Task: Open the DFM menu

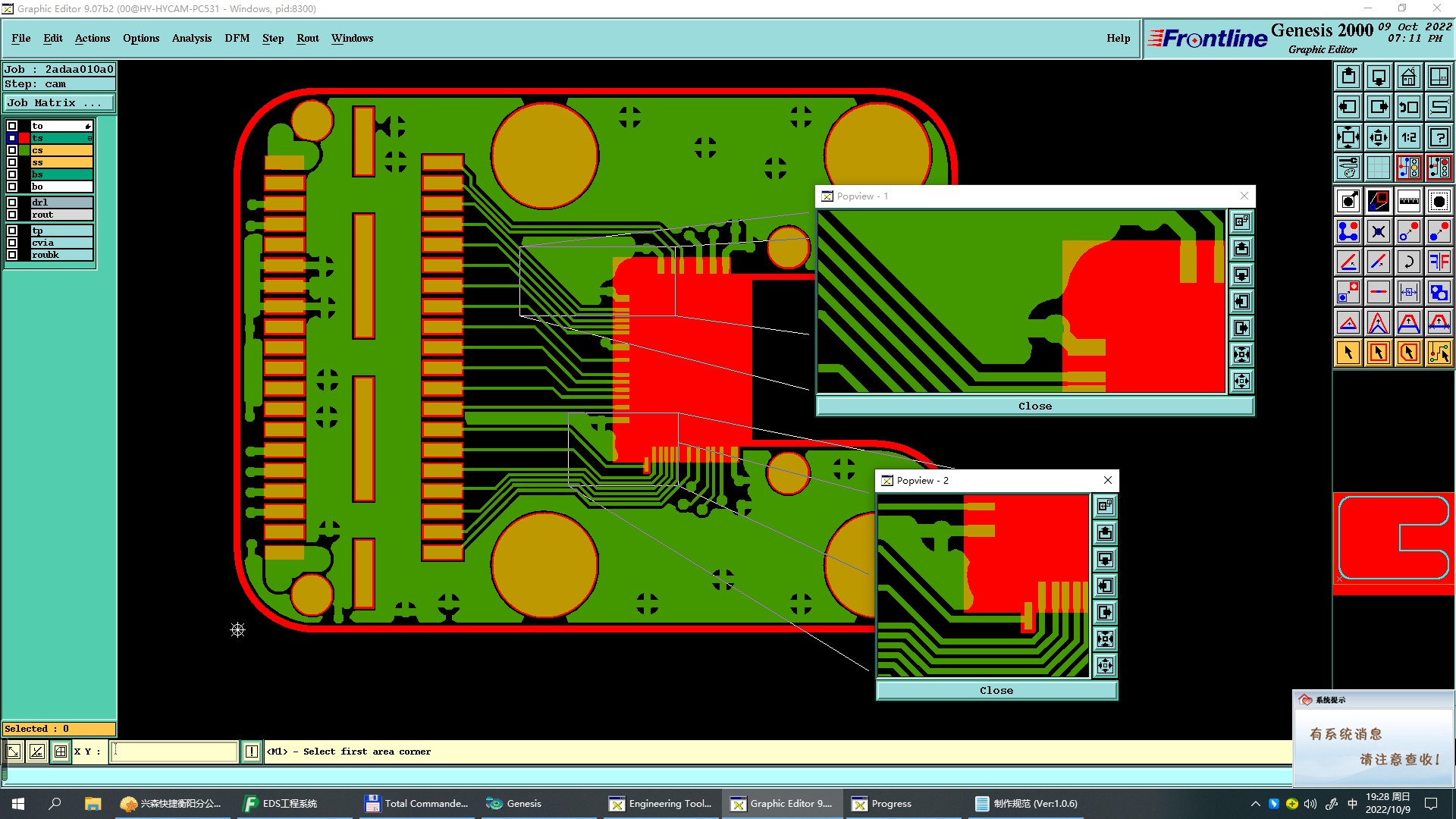Action: coord(237,38)
